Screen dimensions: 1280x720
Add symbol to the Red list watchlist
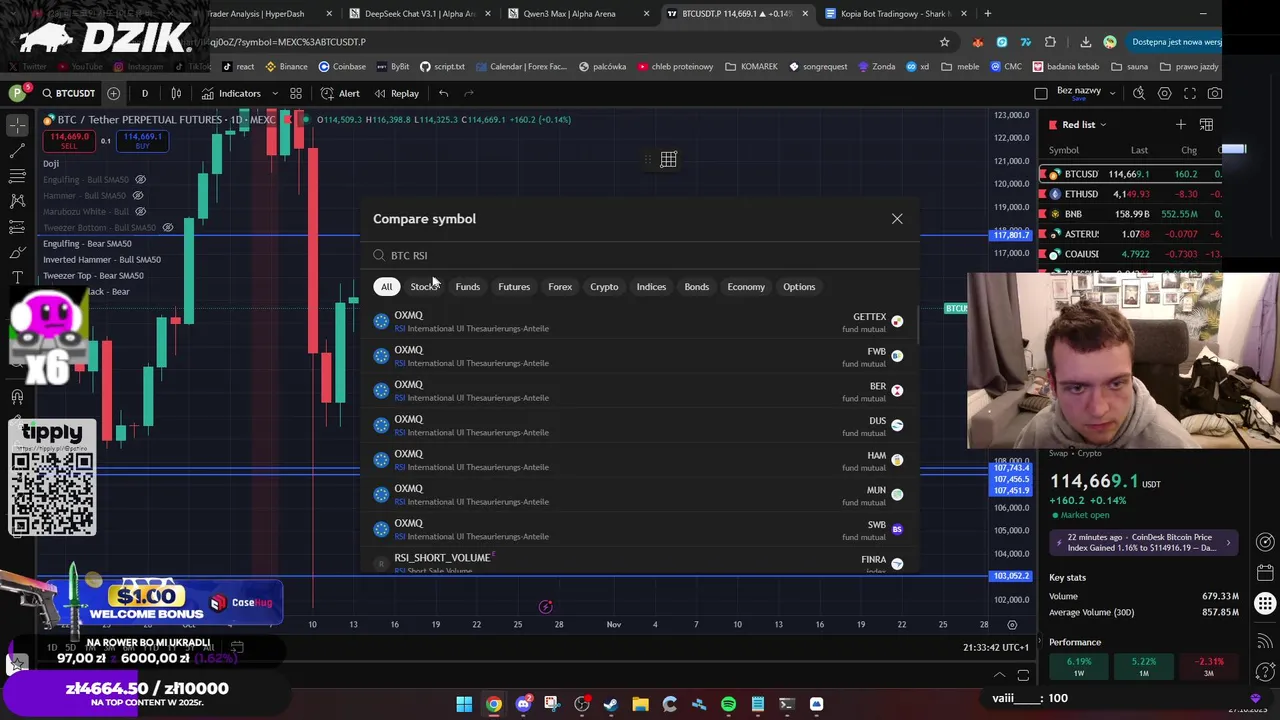[1180, 124]
